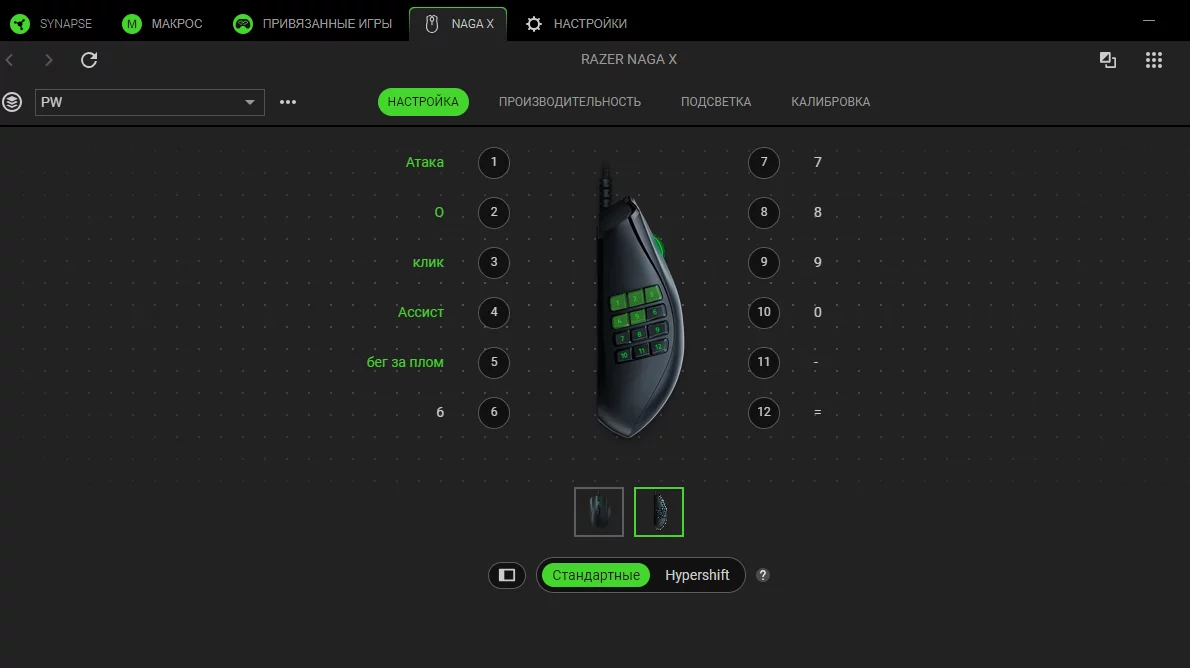1190x668 pixels.
Task: Click the Hypershift help question mark icon
Action: tap(763, 575)
